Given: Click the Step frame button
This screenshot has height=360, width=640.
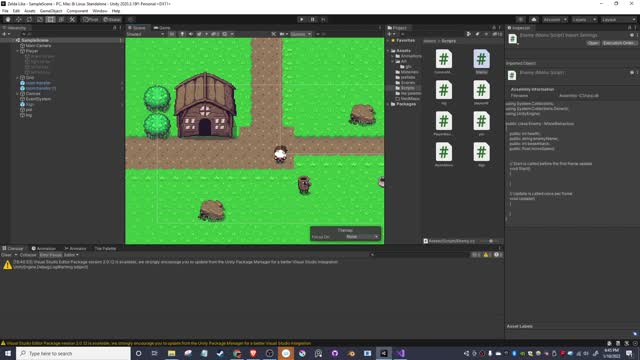Looking at the screenshot, I should pyautogui.click(x=323, y=20).
